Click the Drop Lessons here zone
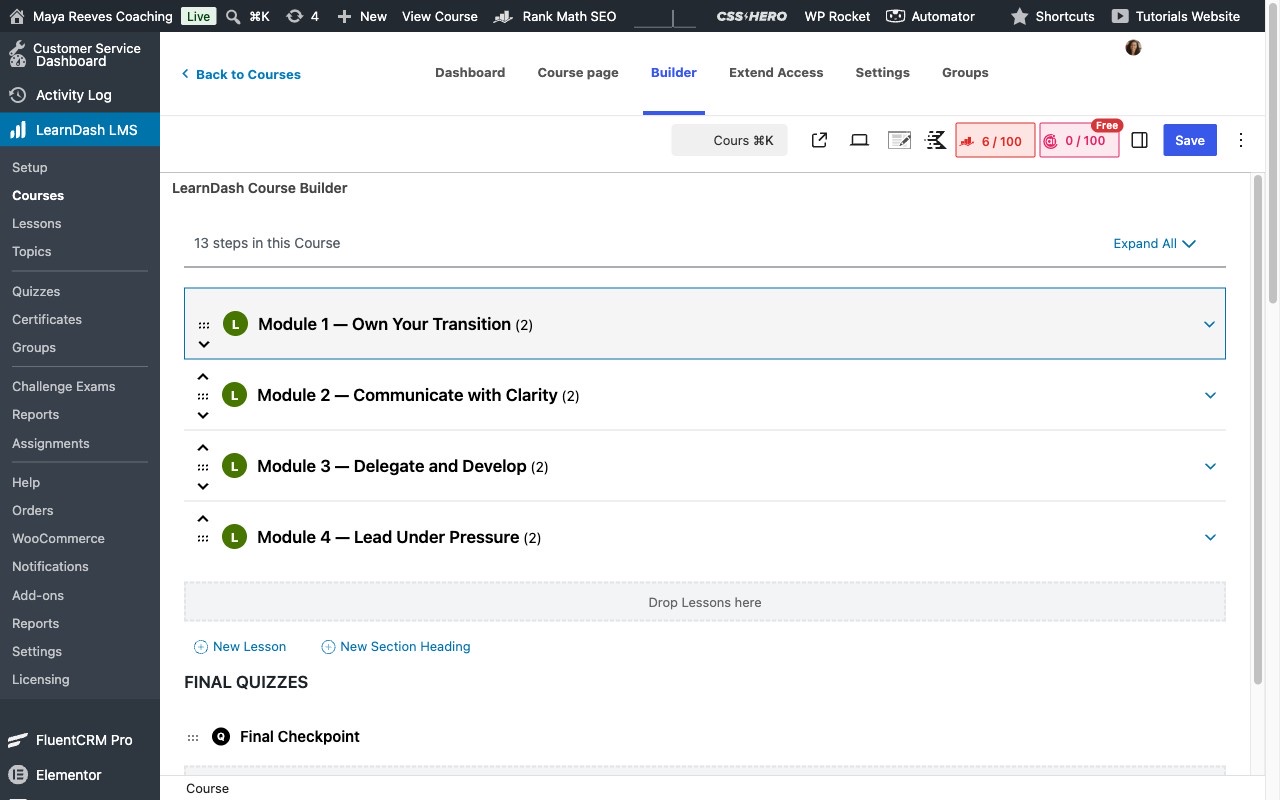 [x=705, y=602]
